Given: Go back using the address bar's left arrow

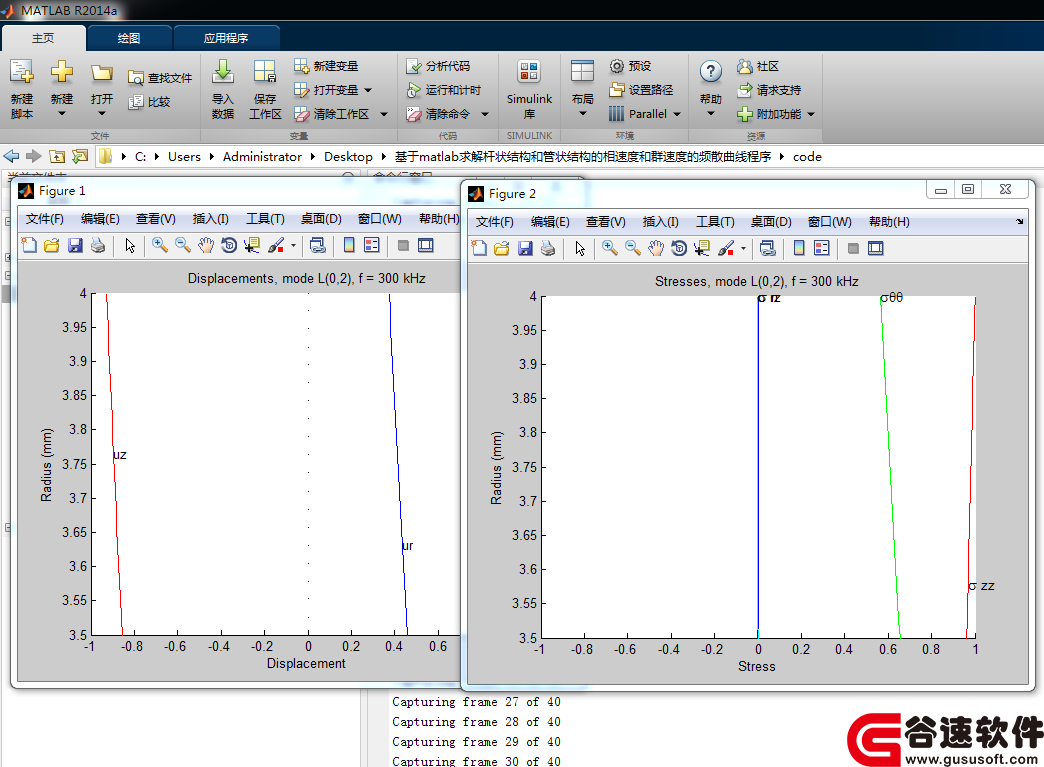Looking at the screenshot, I should pos(11,156).
